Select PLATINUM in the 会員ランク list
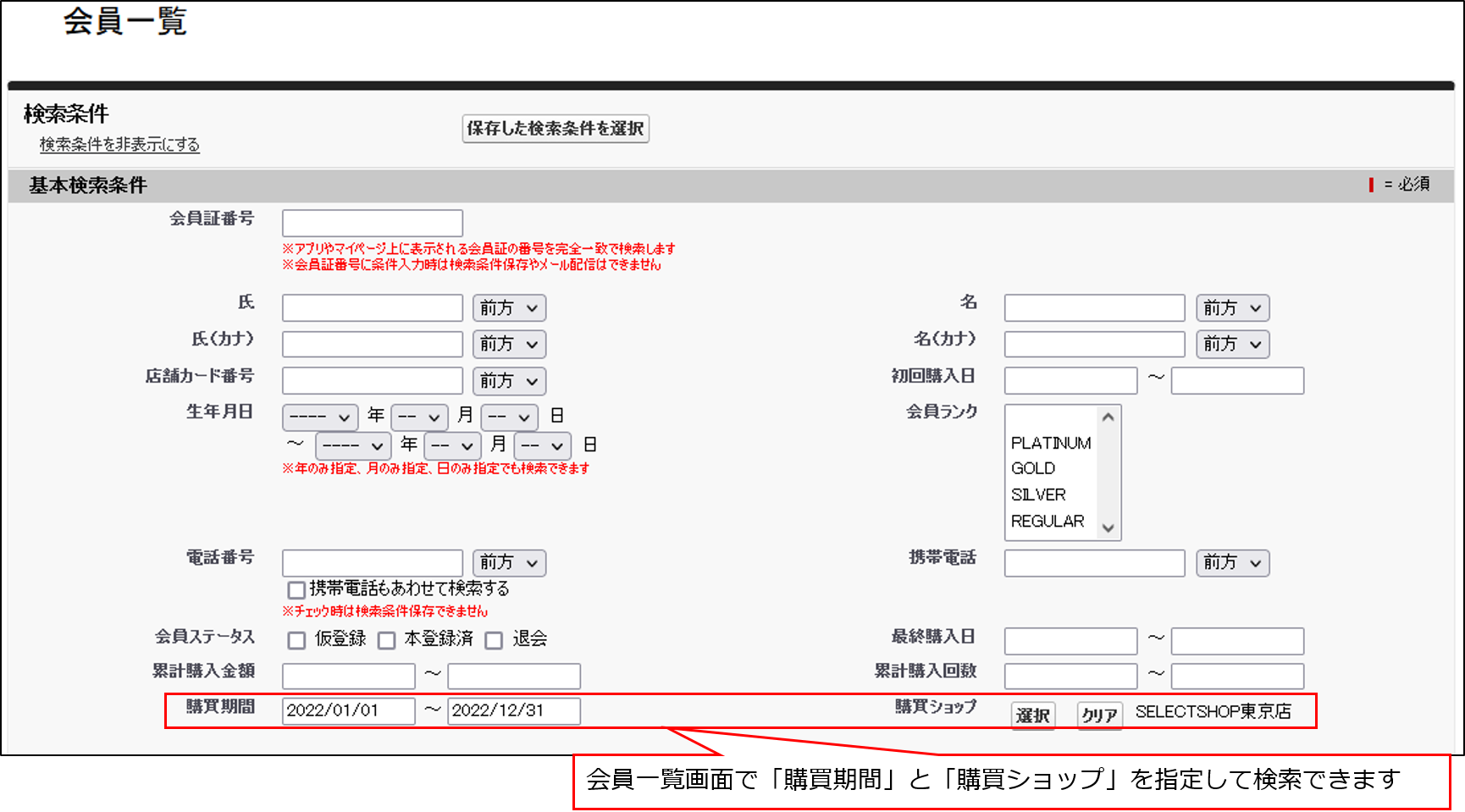Screen dimensions: 1465x812 pos(1050,442)
